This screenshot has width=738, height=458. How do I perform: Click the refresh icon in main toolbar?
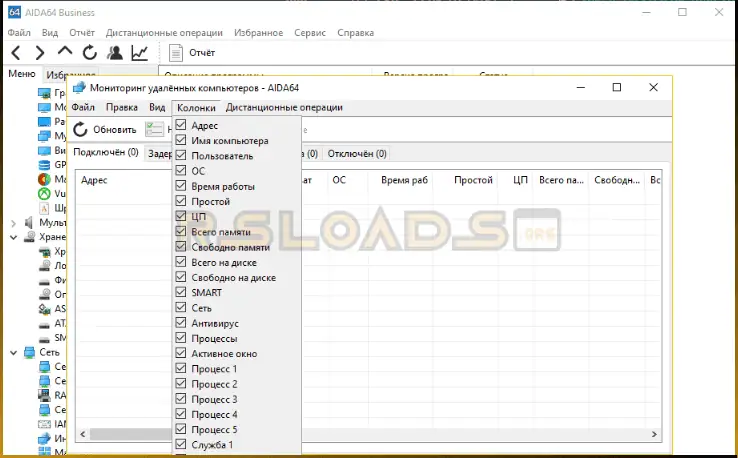[x=90, y=52]
